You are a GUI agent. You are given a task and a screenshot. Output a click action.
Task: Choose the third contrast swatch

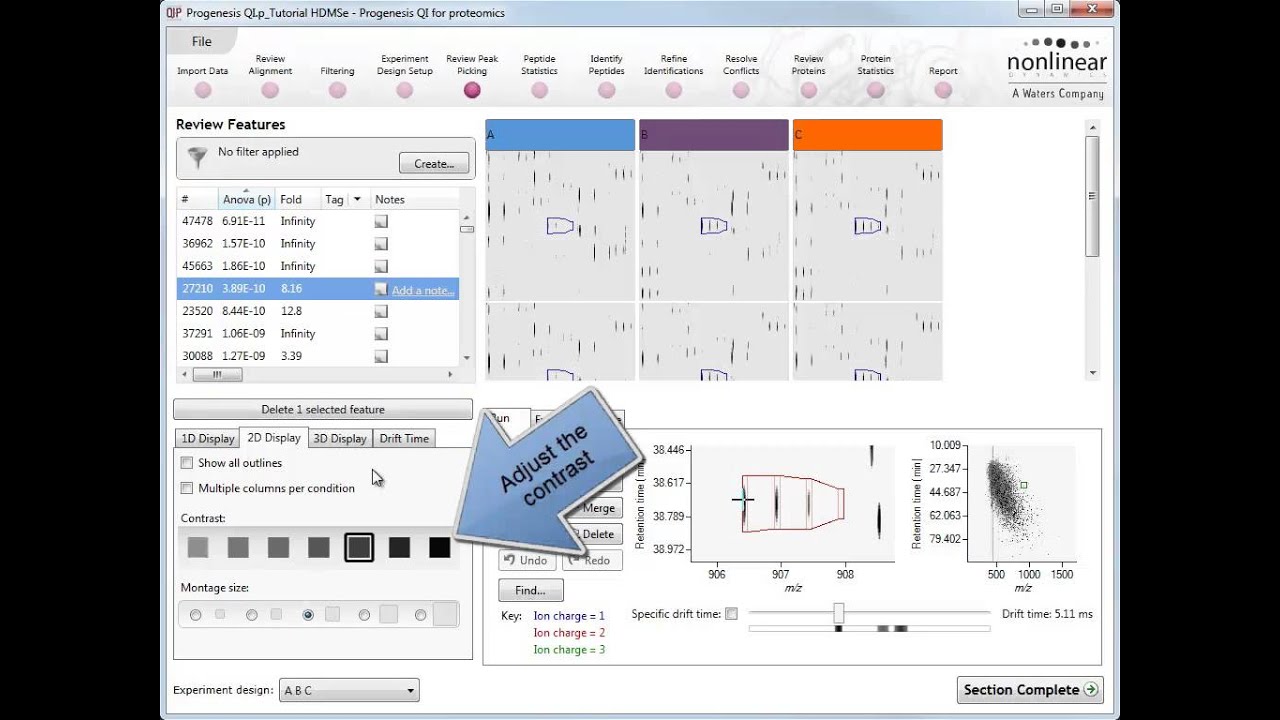pos(278,547)
